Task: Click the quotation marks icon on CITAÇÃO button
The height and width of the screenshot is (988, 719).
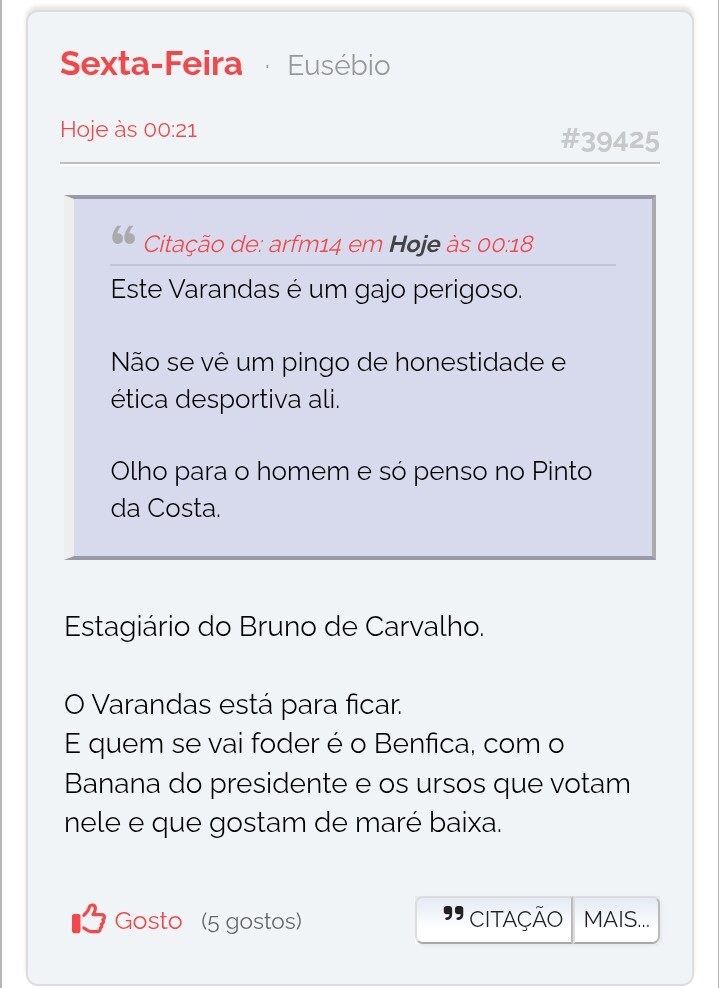Action: coord(453,915)
